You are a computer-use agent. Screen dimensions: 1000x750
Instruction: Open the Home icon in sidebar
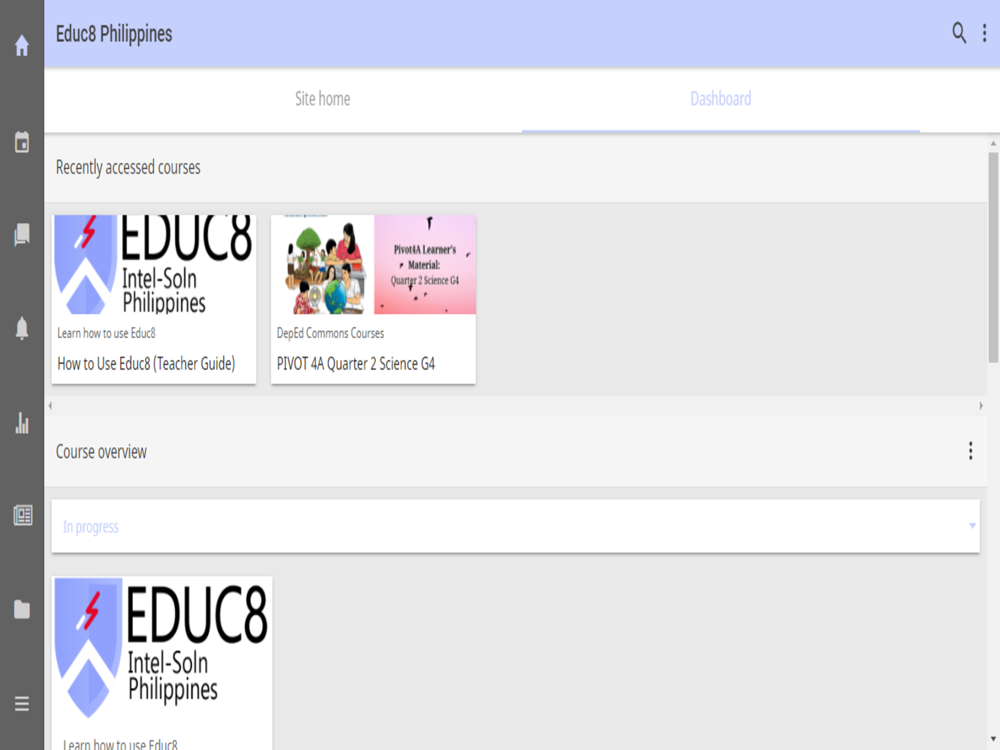click(22, 45)
